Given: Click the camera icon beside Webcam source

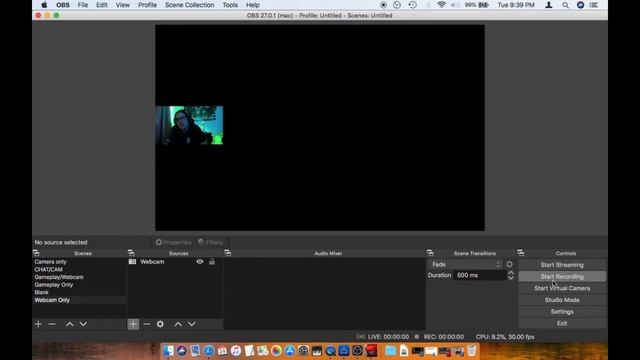Looking at the screenshot, I should [132, 262].
